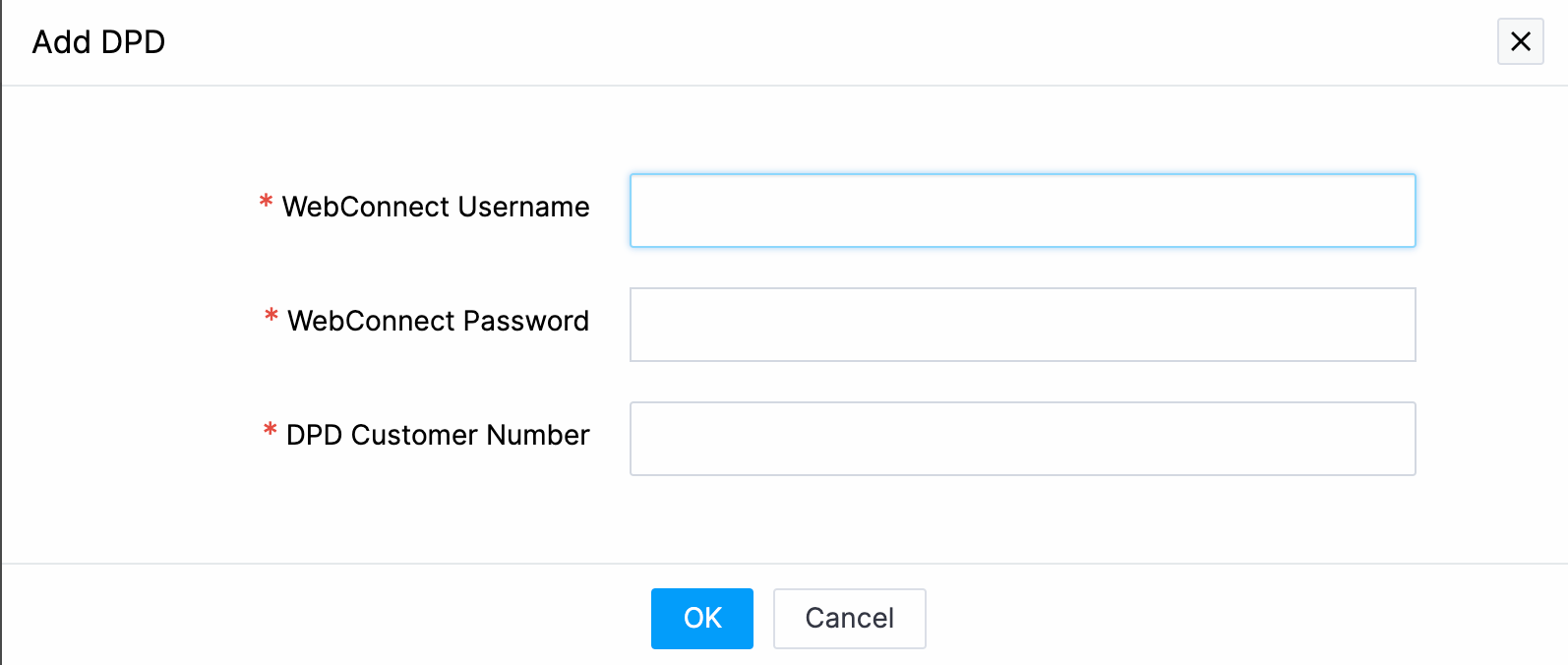The image size is (1568, 665).
Task: Select the DPD Customer Number text box
Action: pos(1022,439)
